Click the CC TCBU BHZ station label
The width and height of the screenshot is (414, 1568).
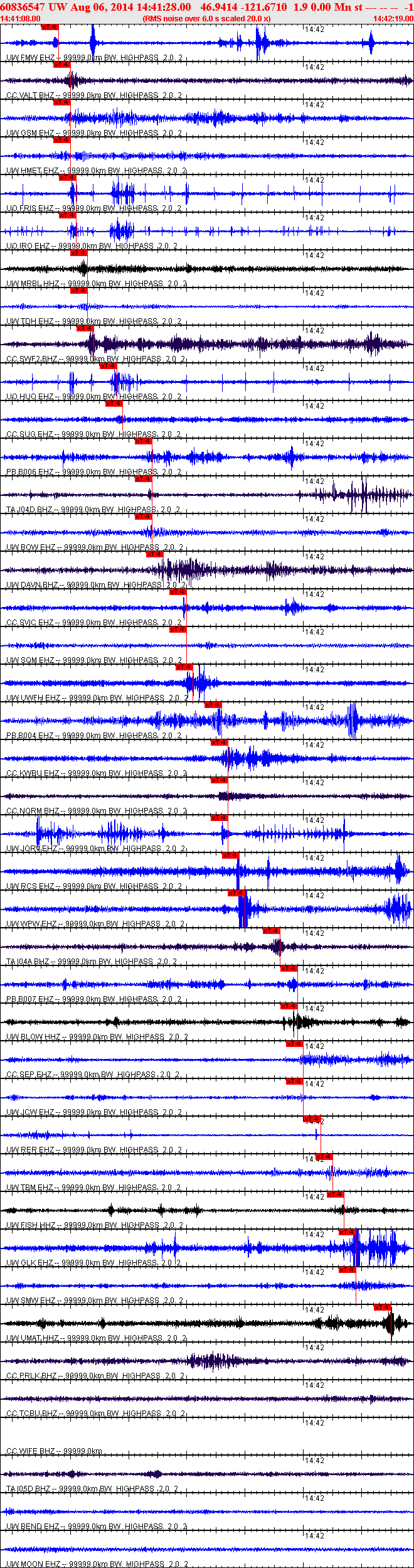(x=96, y=1414)
